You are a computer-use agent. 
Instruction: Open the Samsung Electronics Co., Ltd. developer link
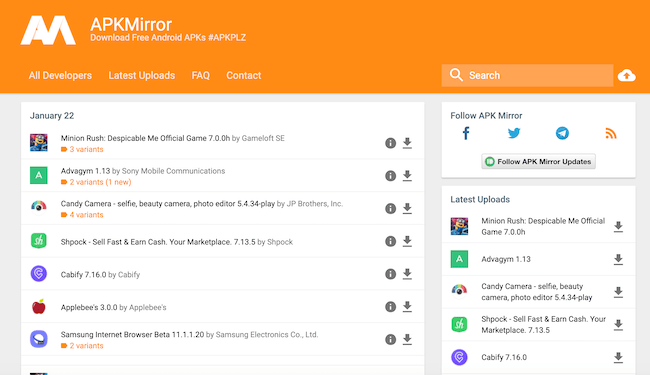click(267, 334)
